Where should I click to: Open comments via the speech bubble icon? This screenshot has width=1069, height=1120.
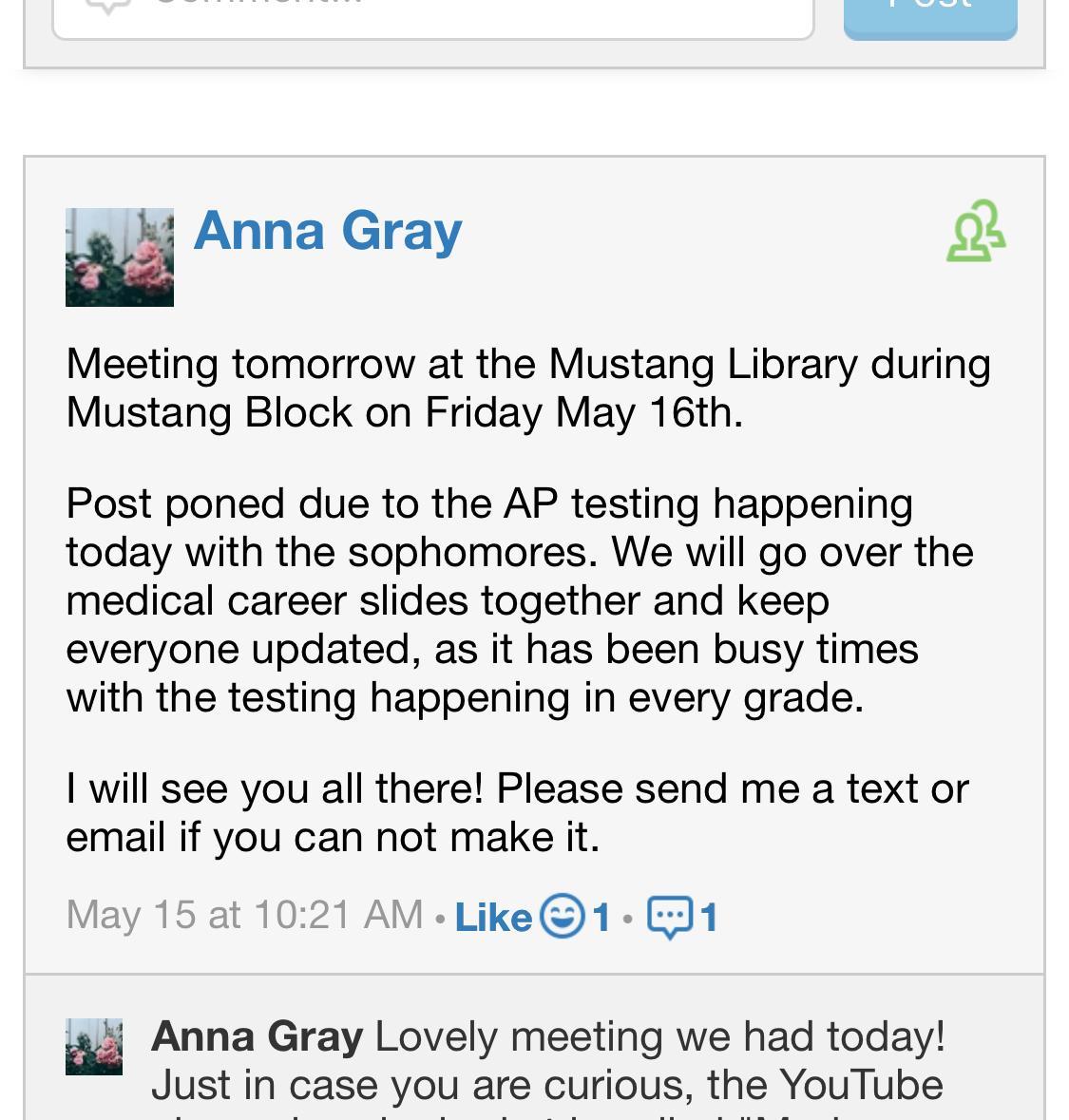click(669, 918)
